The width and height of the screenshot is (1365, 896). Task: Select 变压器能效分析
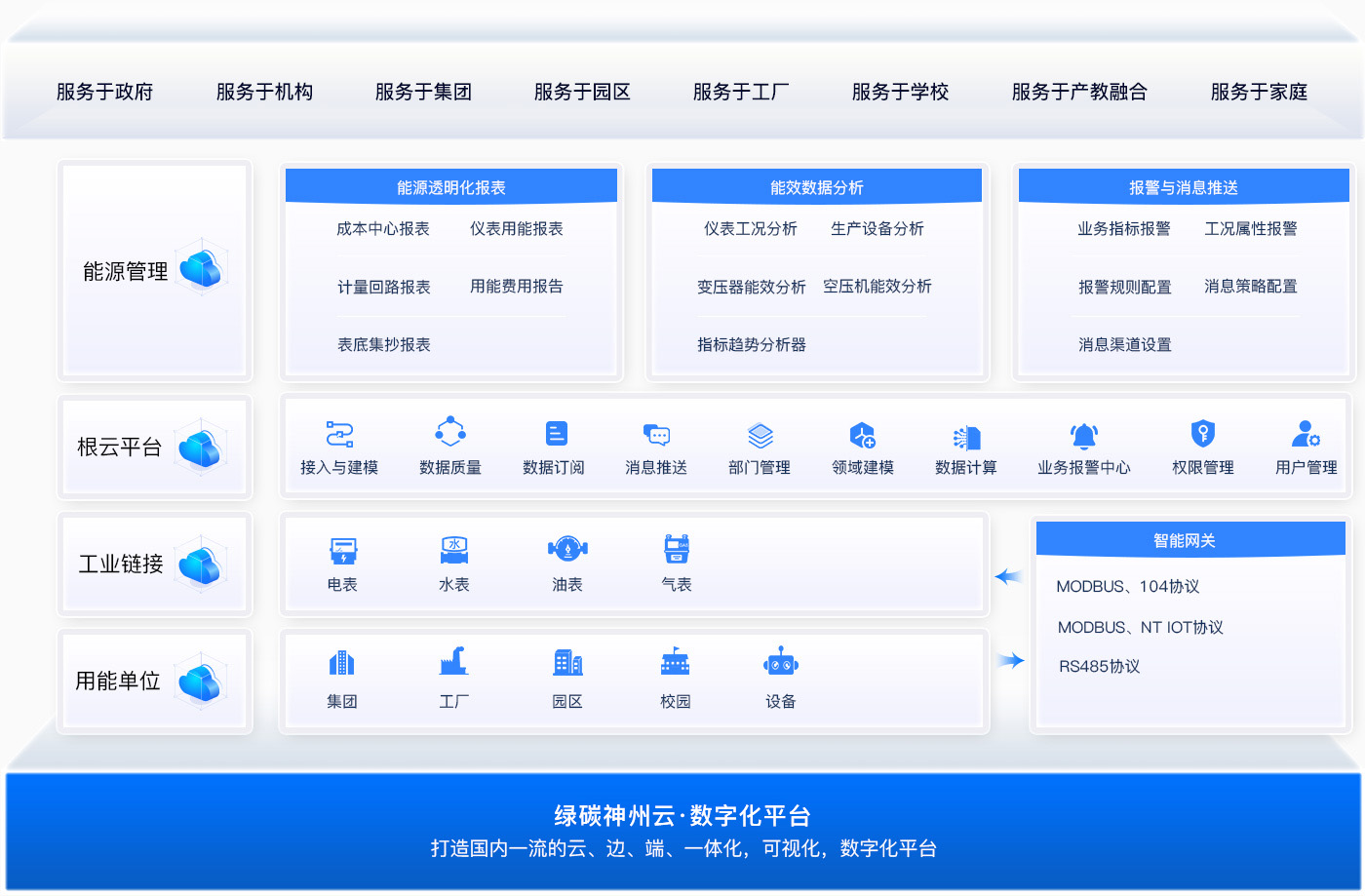click(x=752, y=287)
